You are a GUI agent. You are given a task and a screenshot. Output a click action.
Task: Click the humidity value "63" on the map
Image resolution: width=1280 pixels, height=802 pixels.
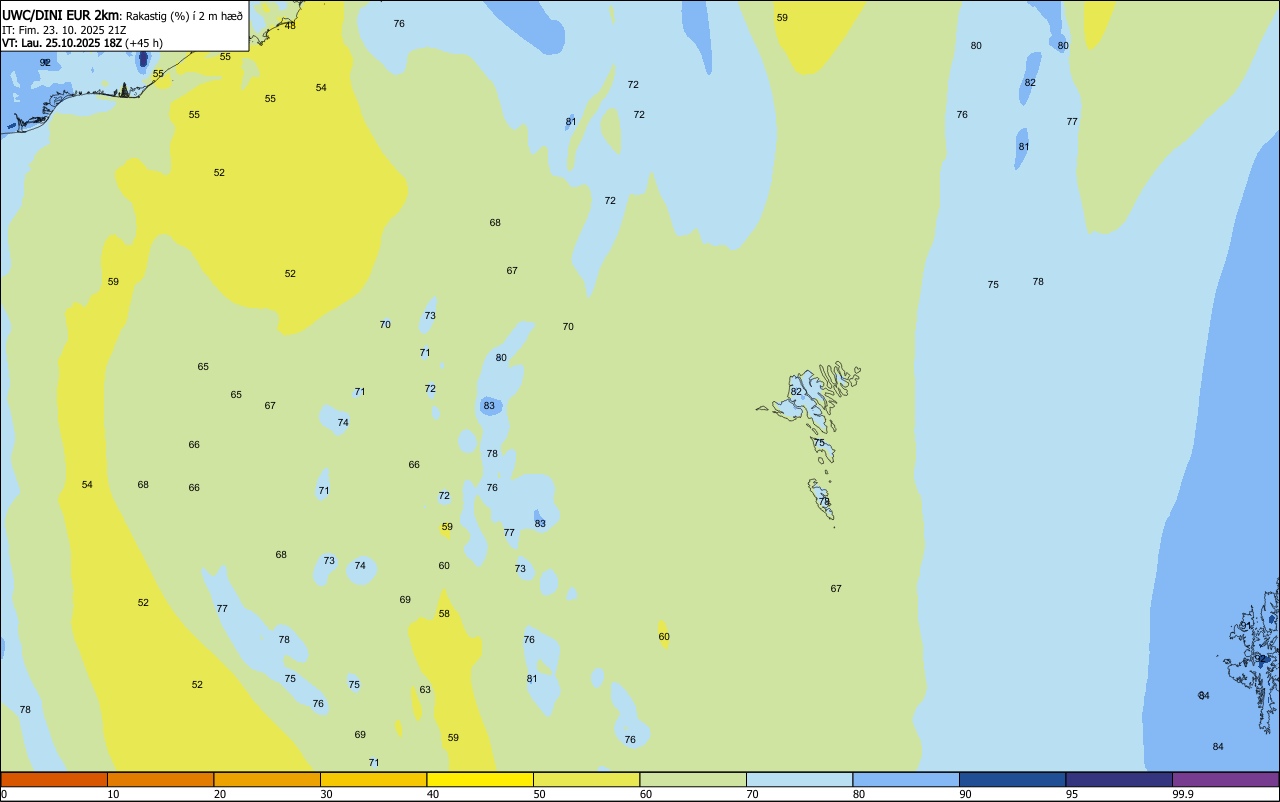(x=425, y=690)
